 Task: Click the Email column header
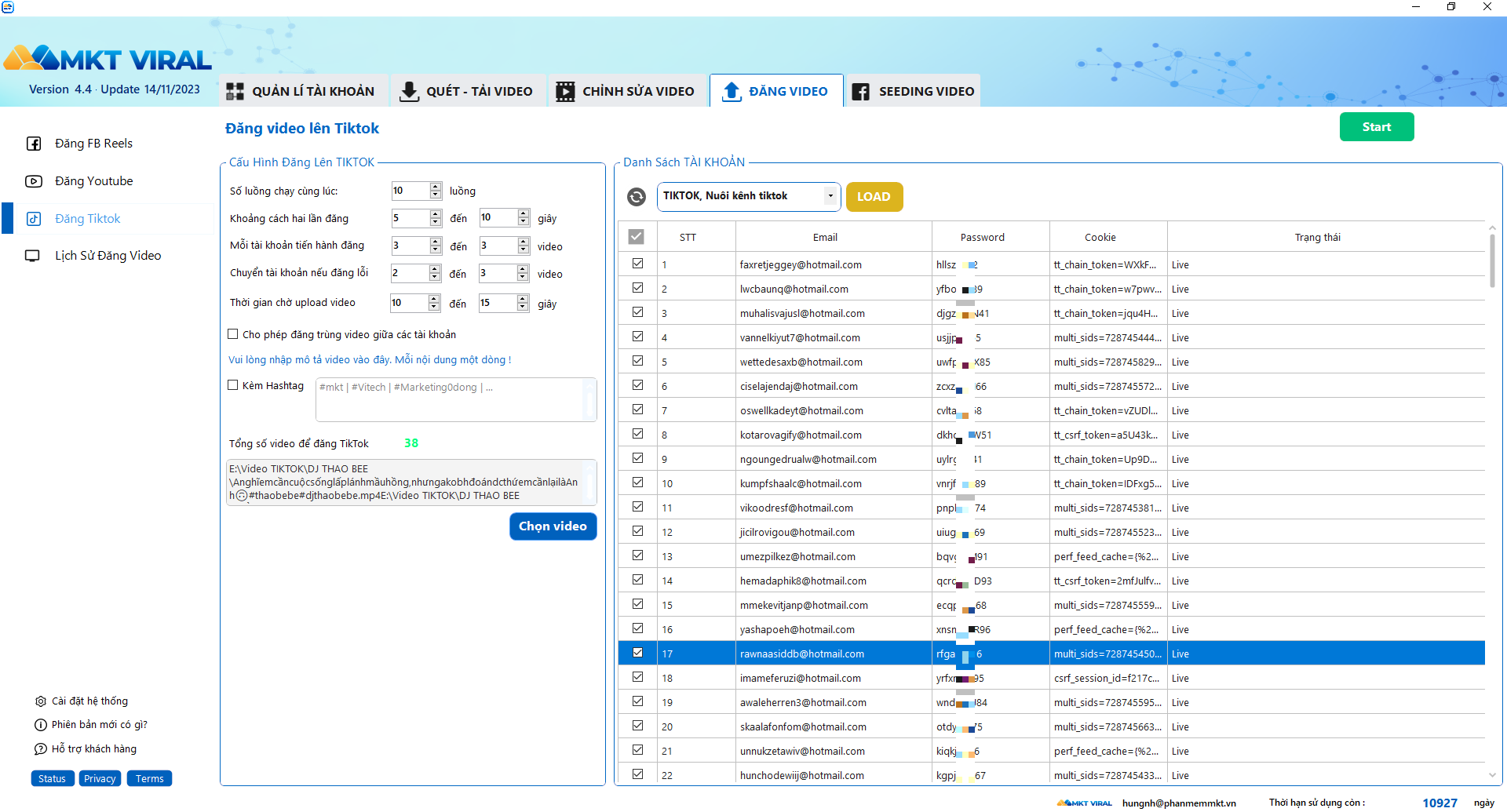(825, 237)
